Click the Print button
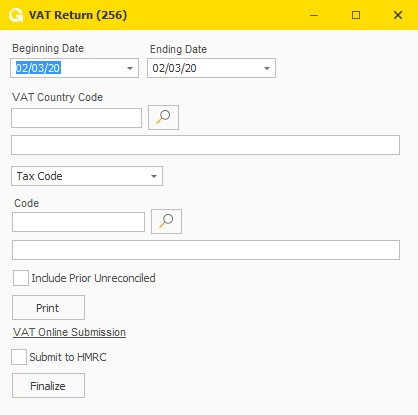 pos(48,308)
